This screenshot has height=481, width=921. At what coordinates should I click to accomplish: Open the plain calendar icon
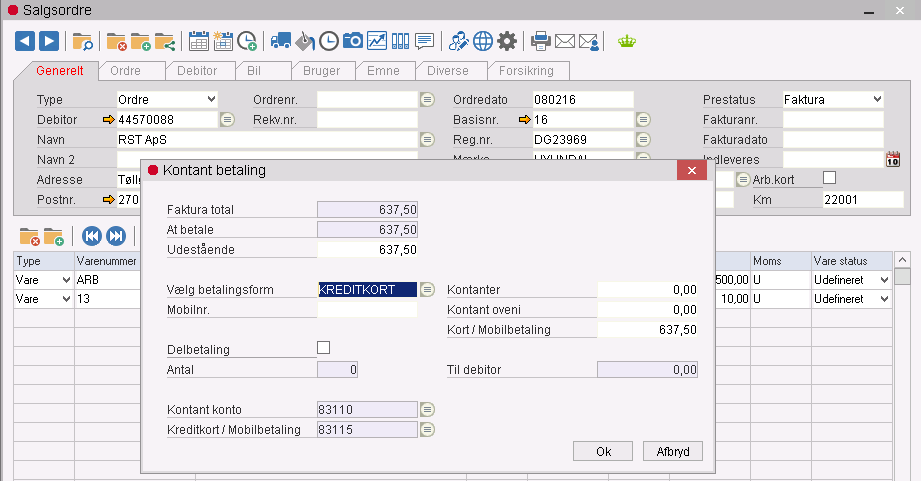199,41
